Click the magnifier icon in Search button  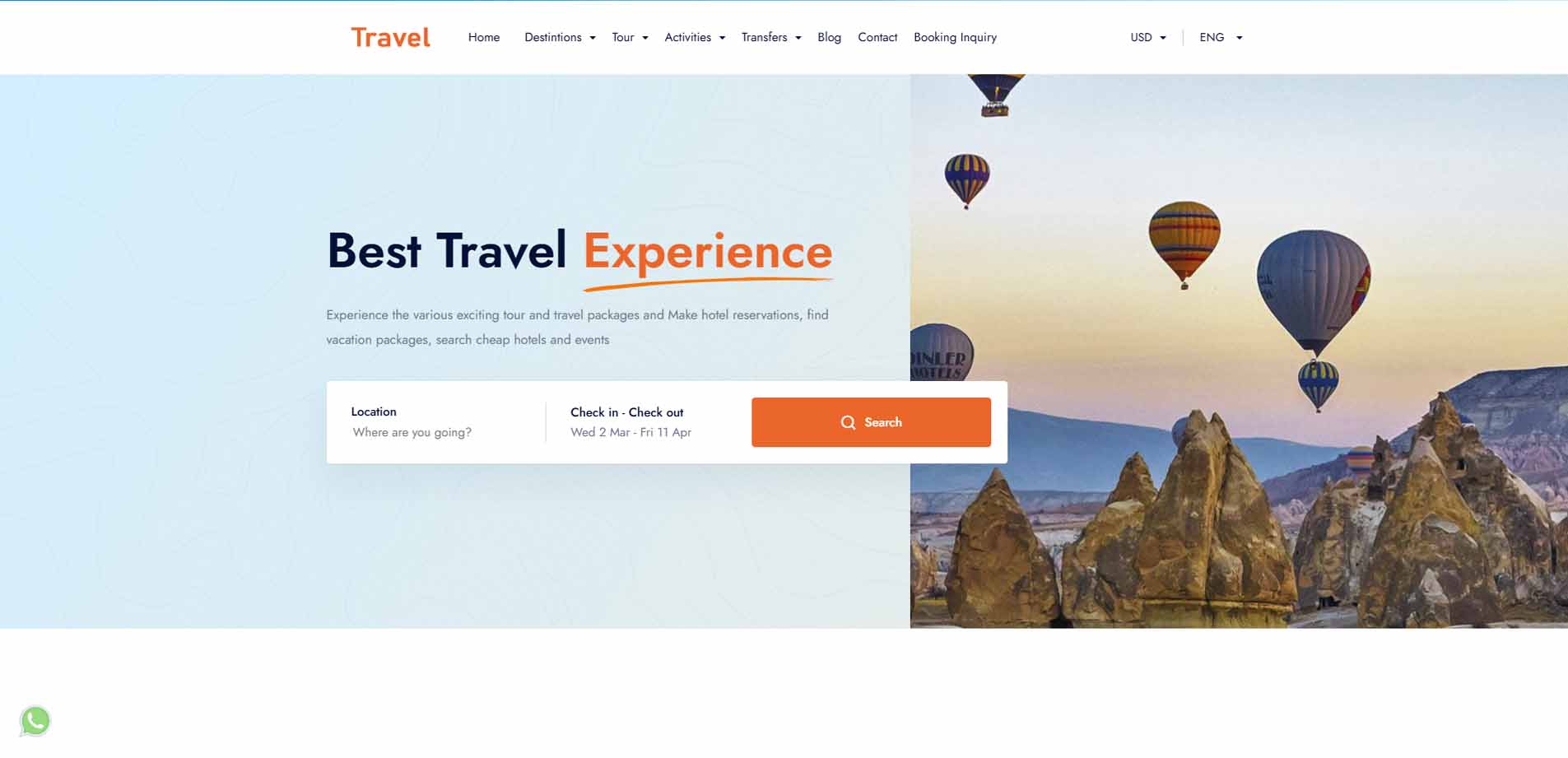click(848, 422)
